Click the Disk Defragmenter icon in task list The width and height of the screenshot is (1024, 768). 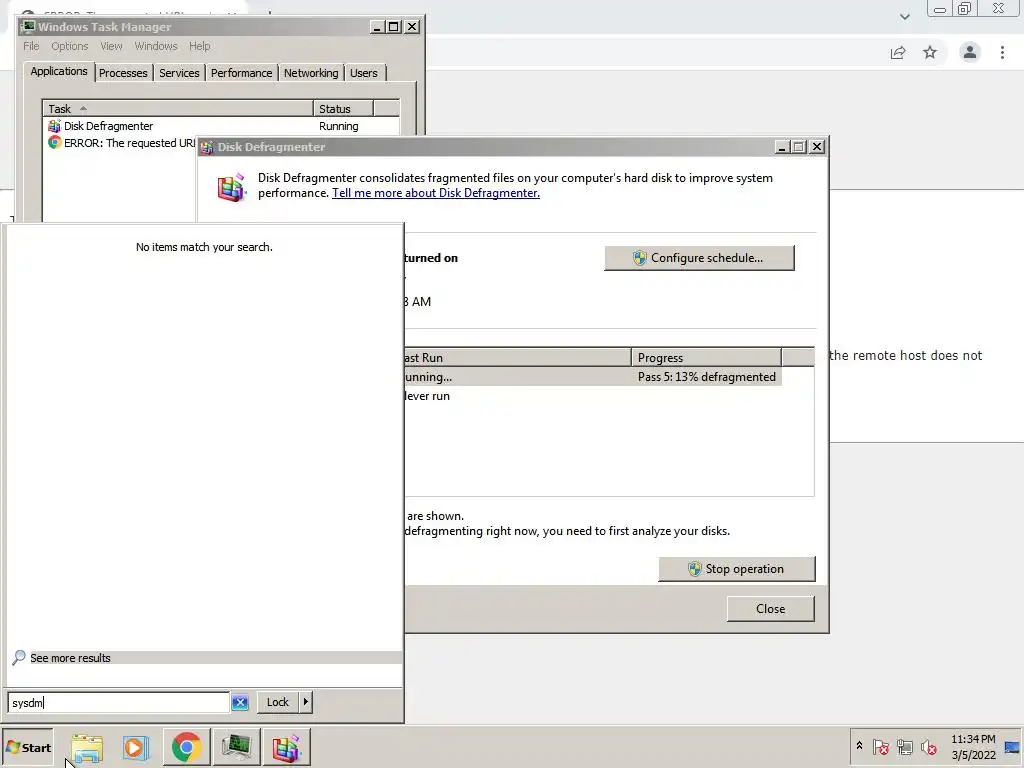click(x=54, y=126)
